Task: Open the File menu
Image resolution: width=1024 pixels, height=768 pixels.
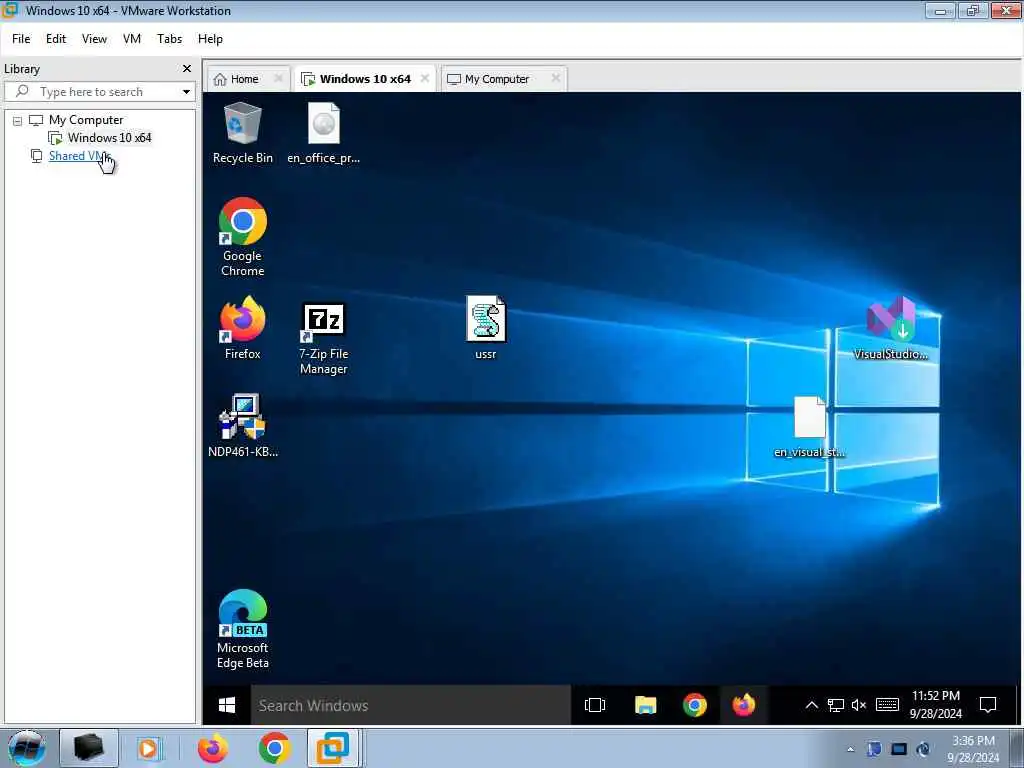Action: (21, 39)
